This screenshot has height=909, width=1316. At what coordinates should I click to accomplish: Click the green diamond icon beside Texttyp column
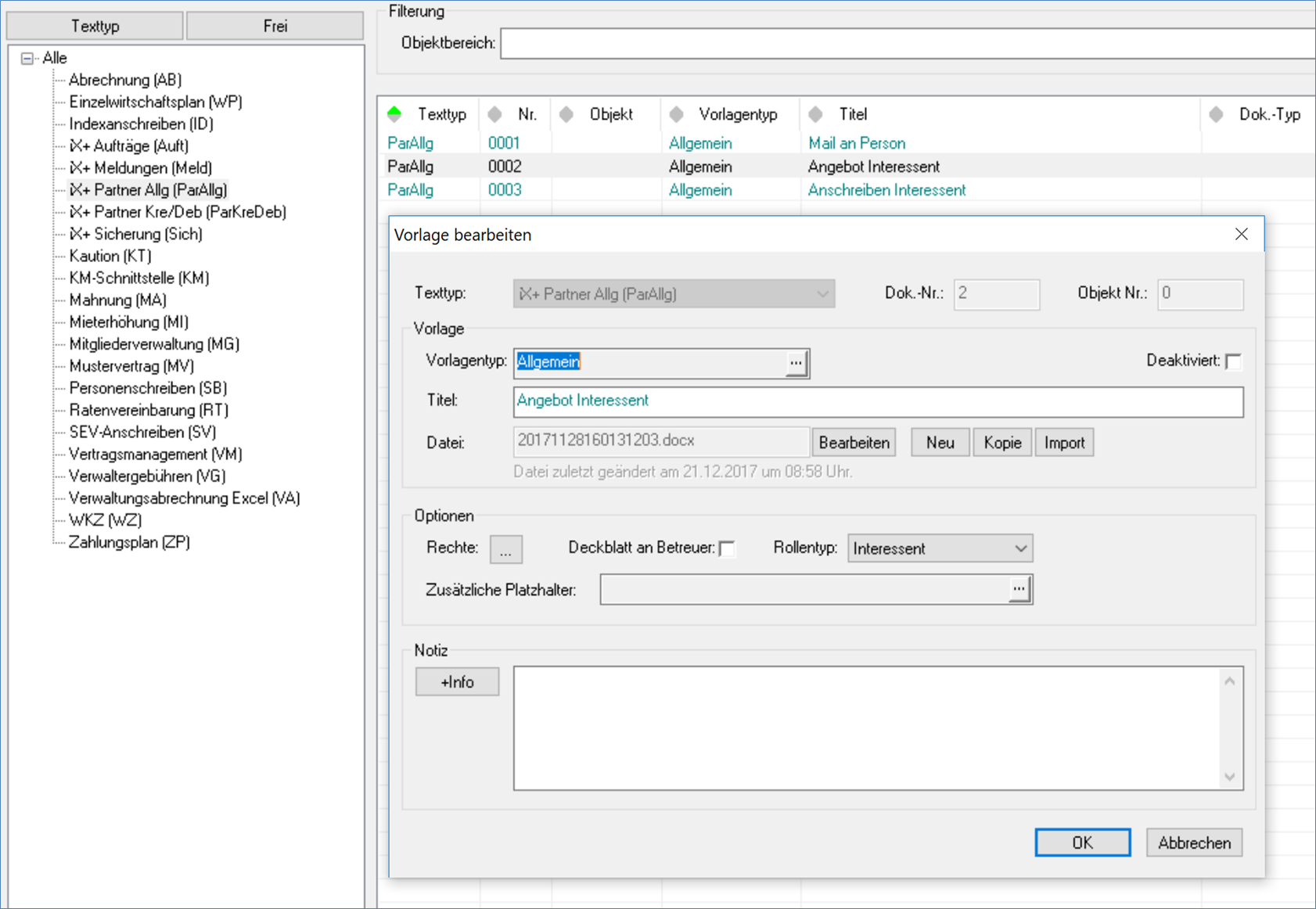pyautogui.click(x=395, y=114)
